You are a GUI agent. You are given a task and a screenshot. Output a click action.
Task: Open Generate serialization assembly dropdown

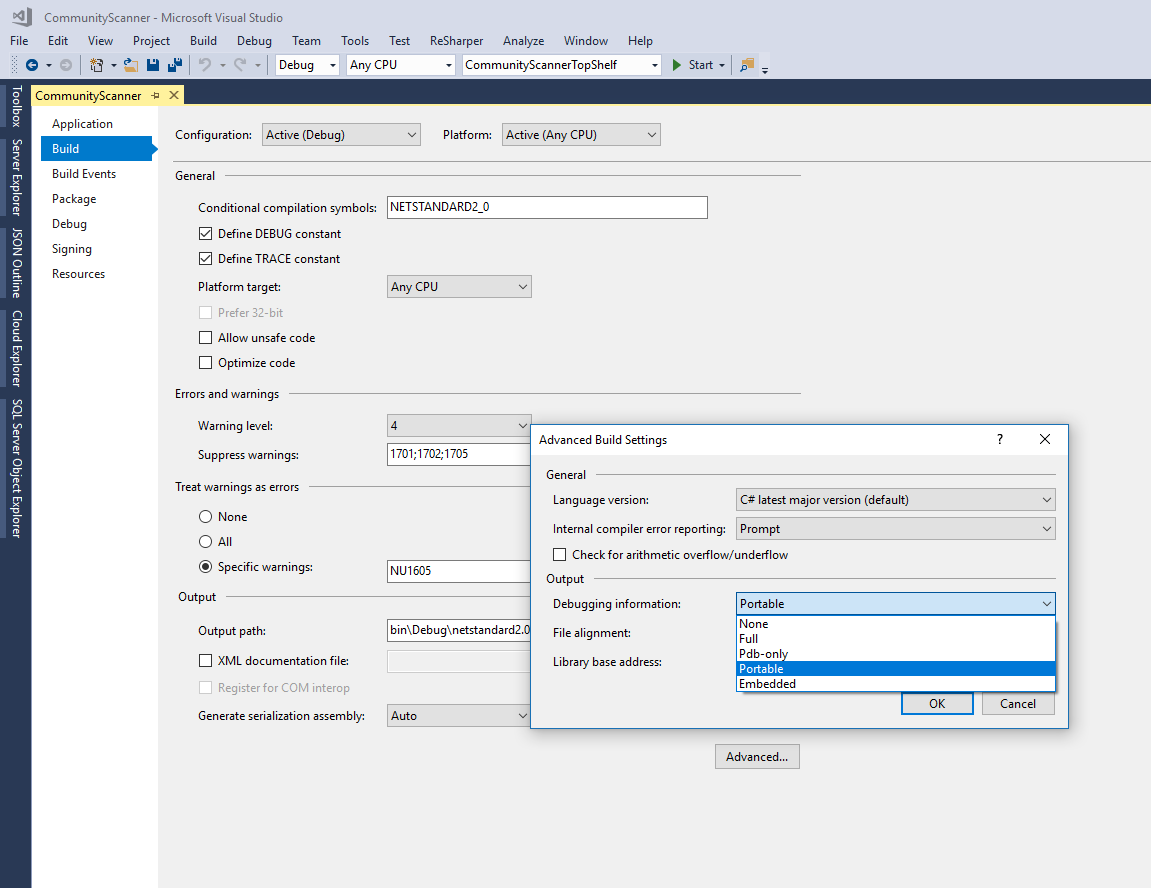459,716
